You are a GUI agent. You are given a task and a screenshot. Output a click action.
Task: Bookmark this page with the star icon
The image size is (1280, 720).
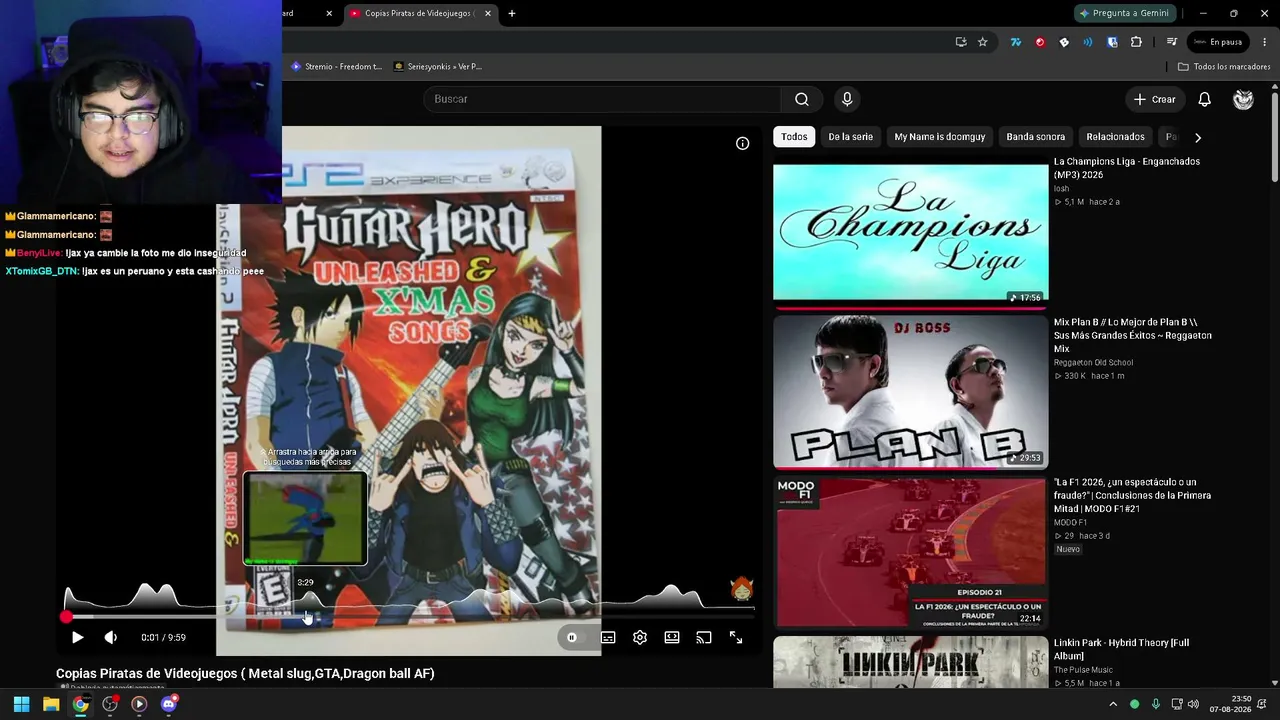point(983,42)
